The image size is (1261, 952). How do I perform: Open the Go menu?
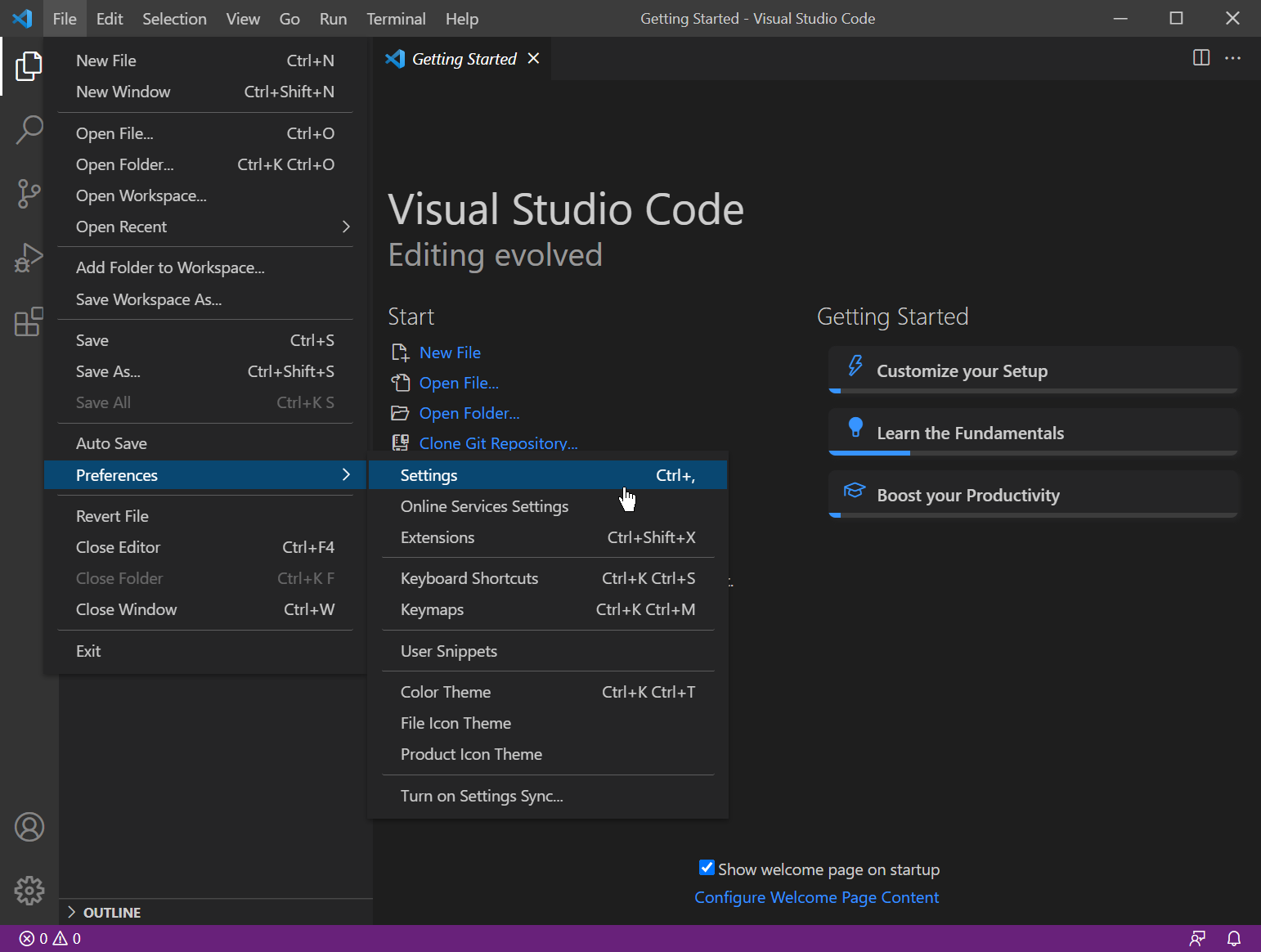(x=289, y=18)
